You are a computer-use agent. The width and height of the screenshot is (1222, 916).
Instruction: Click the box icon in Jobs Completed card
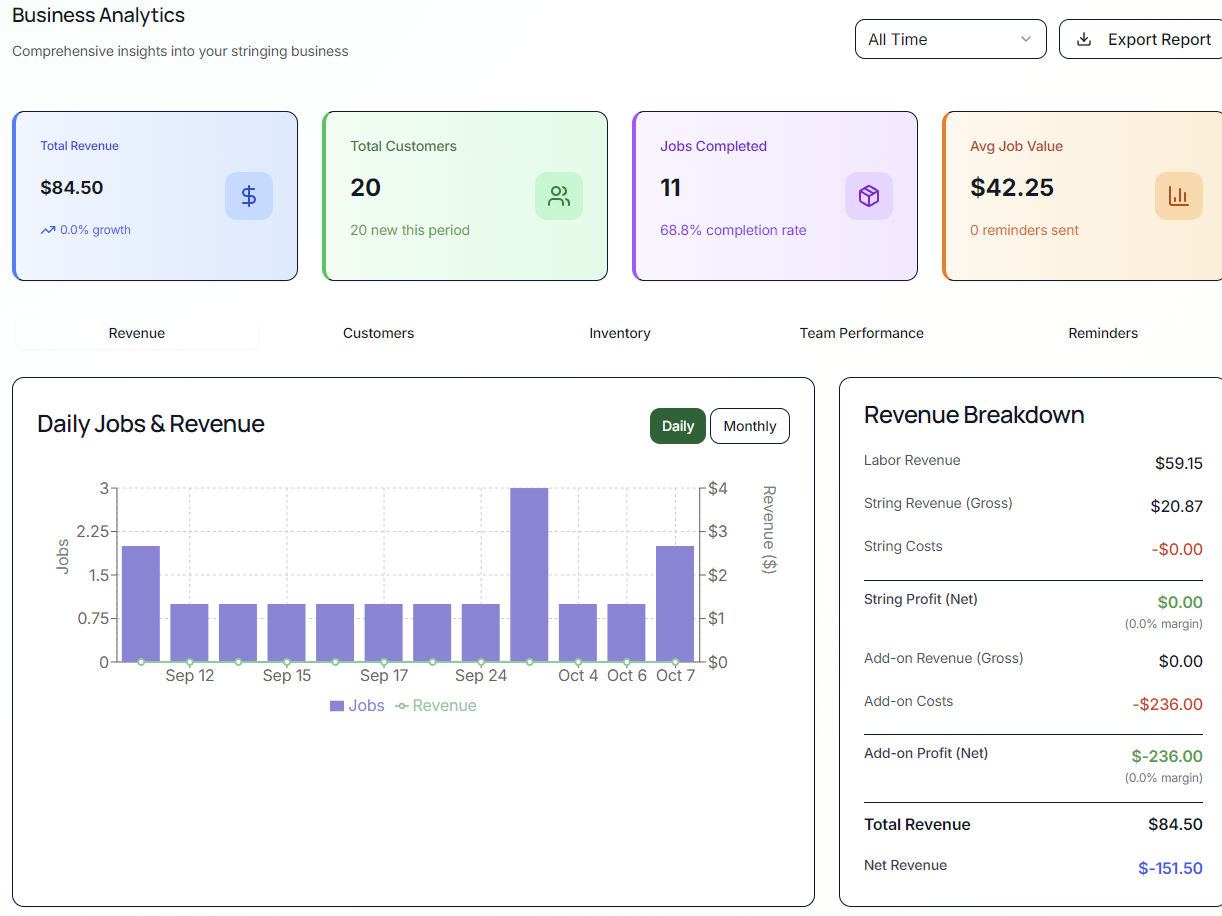[x=869, y=196]
